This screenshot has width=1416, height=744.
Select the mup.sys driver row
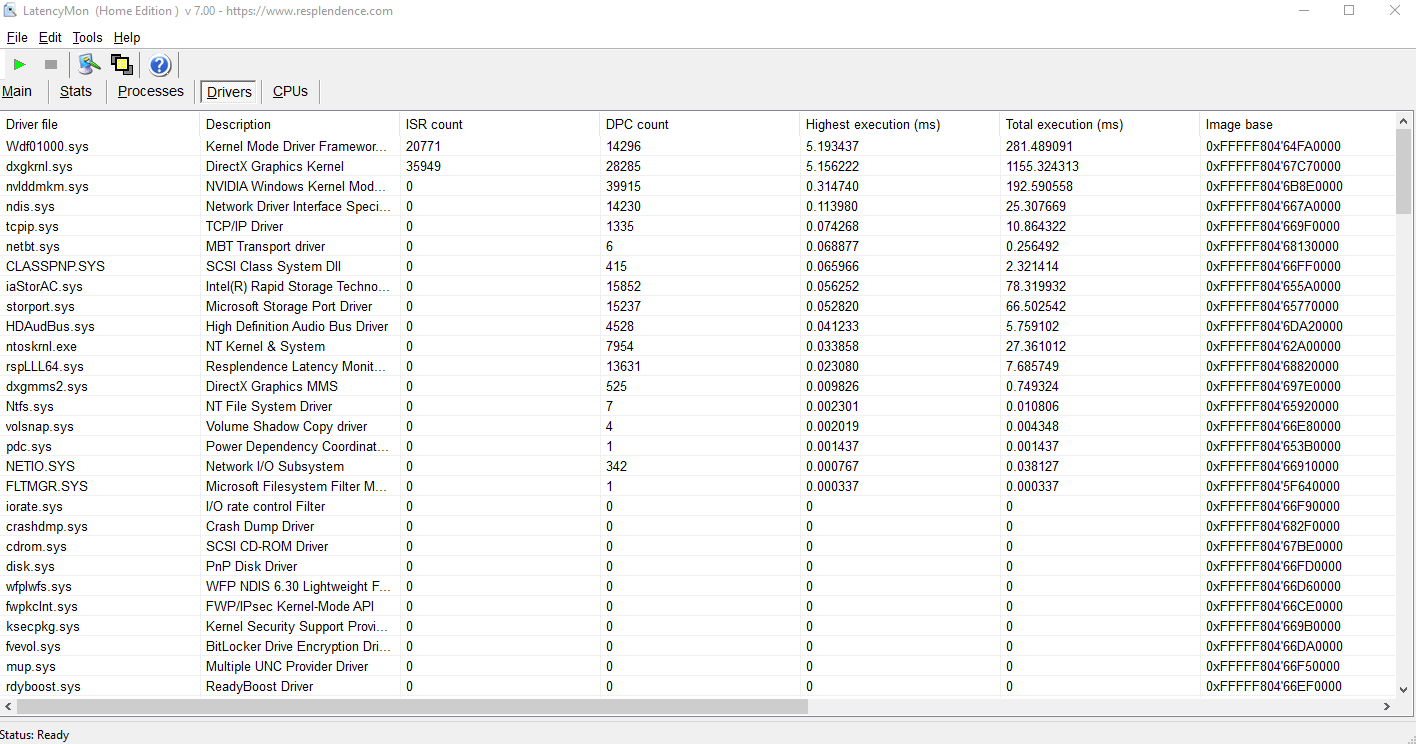697,666
